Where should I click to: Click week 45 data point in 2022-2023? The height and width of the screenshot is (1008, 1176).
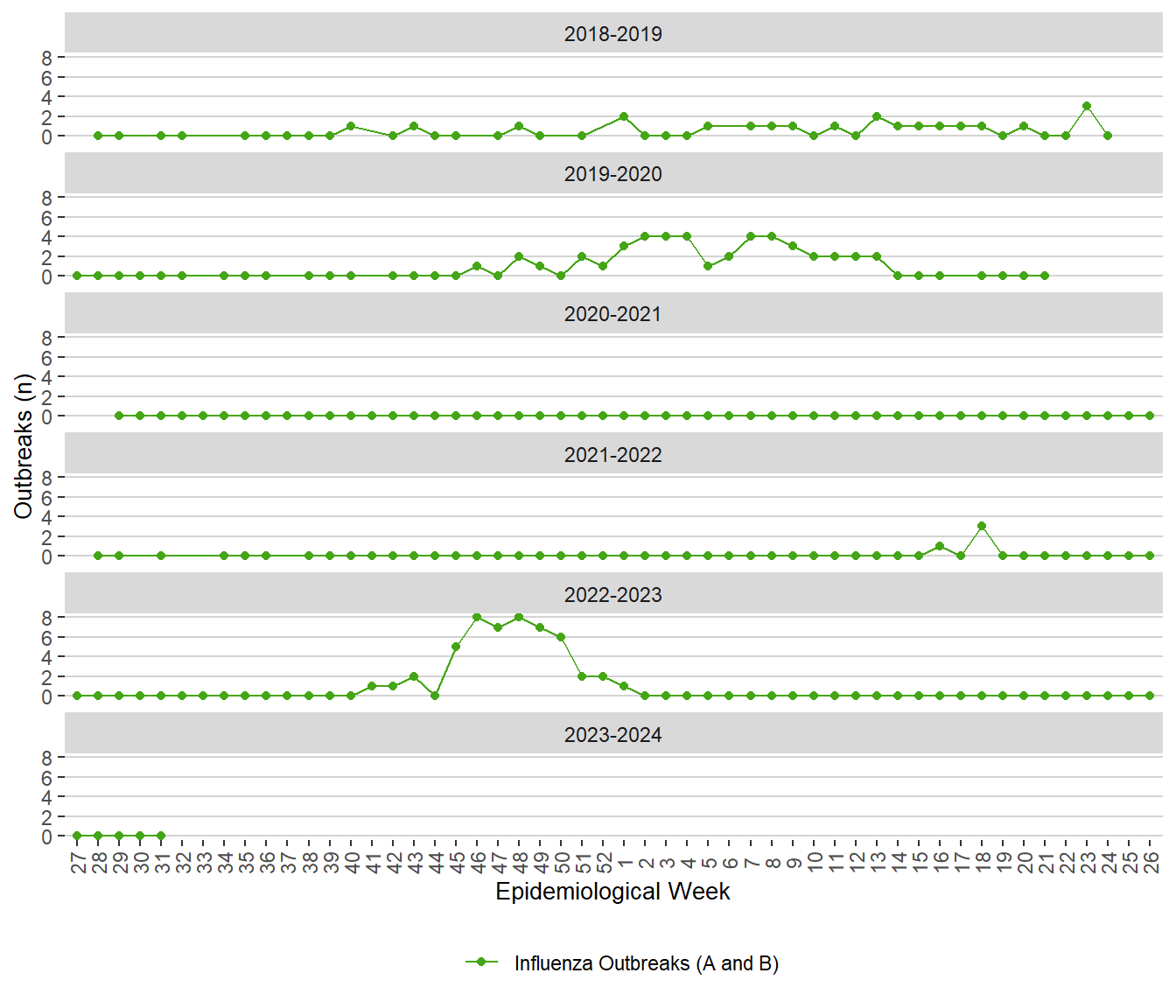[456, 647]
